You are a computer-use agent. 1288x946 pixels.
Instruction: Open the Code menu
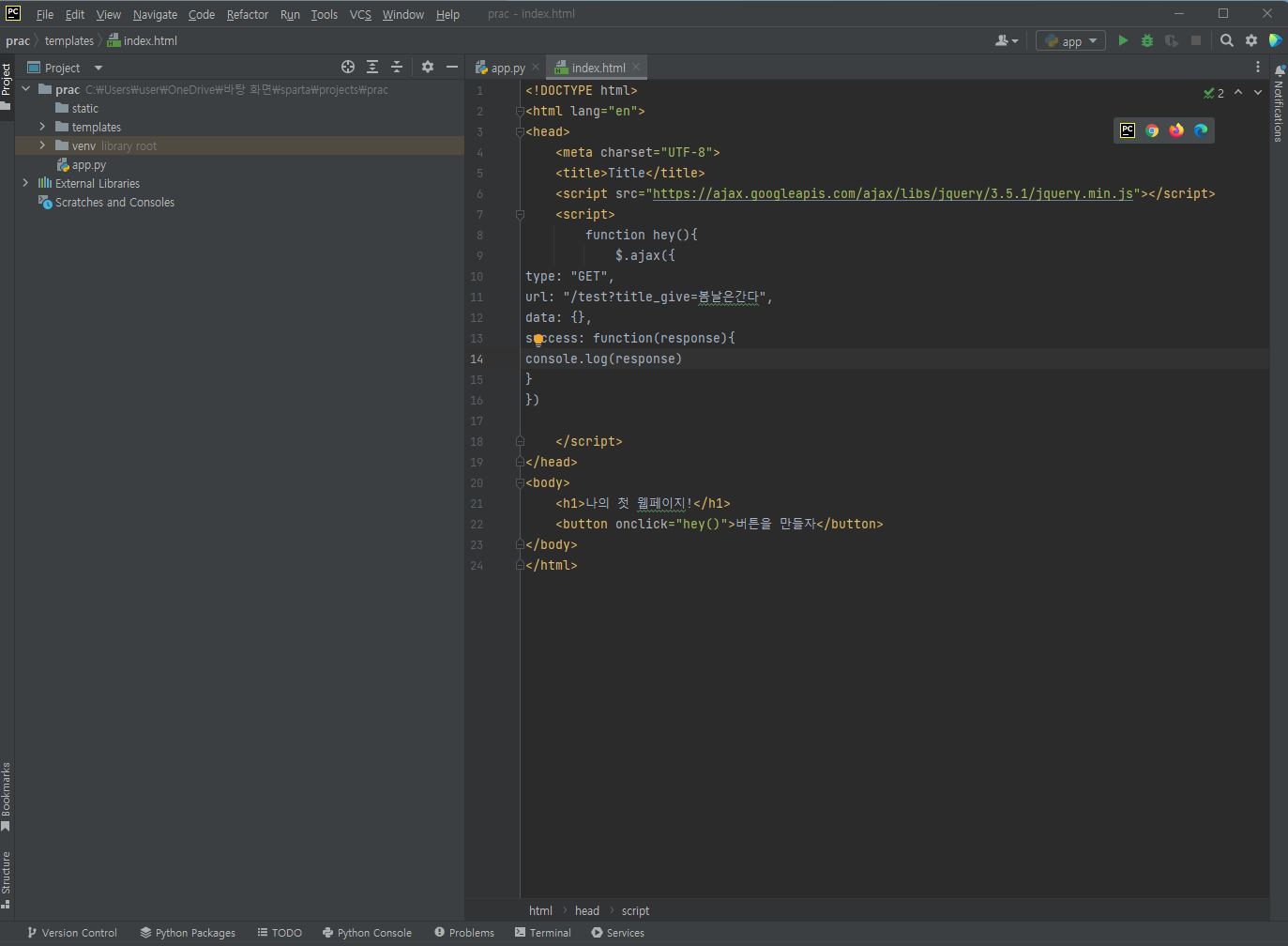point(202,14)
